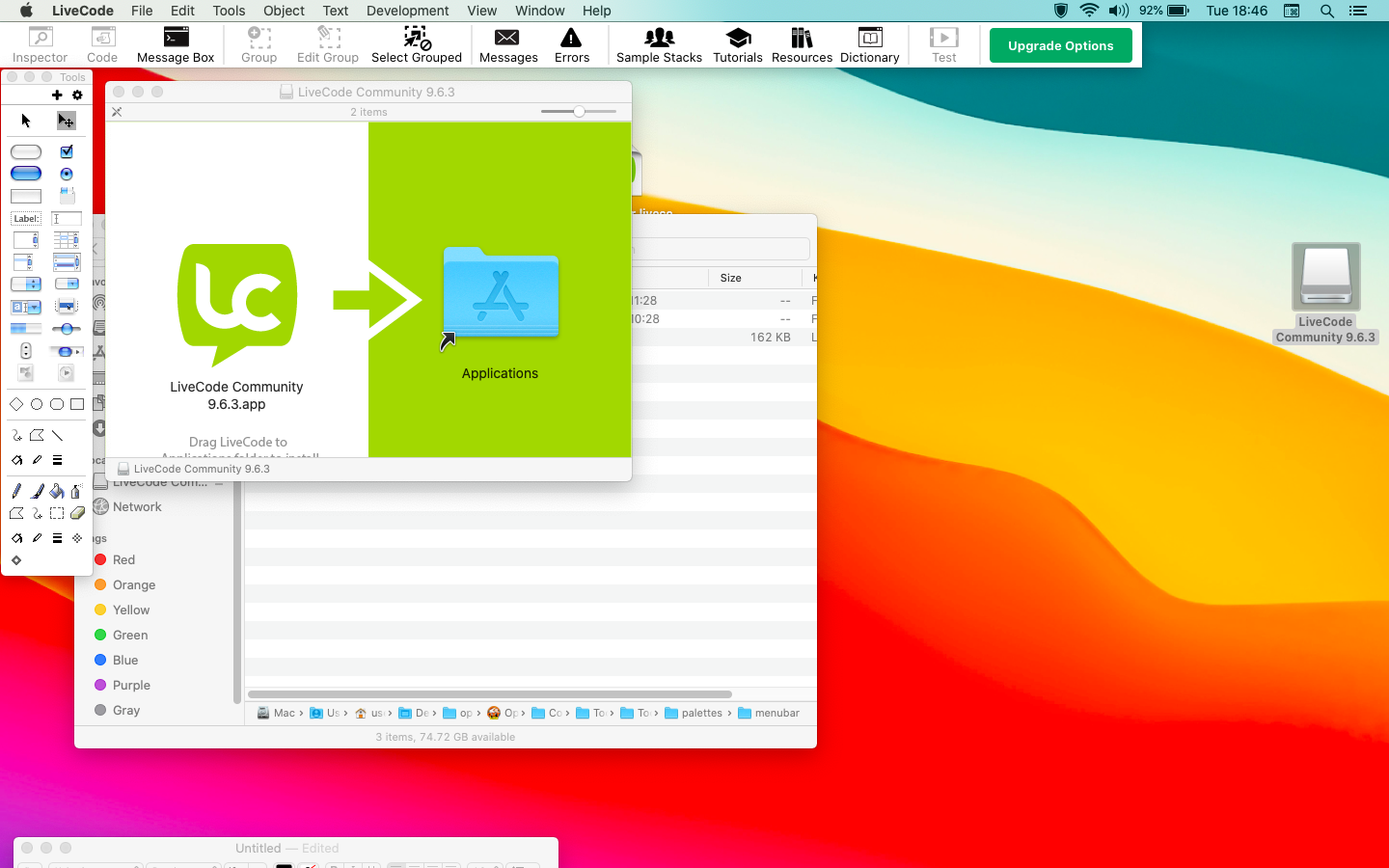Click the Finder horizontal scrollbar
This screenshot has height=868, width=1389.
coord(490,693)
